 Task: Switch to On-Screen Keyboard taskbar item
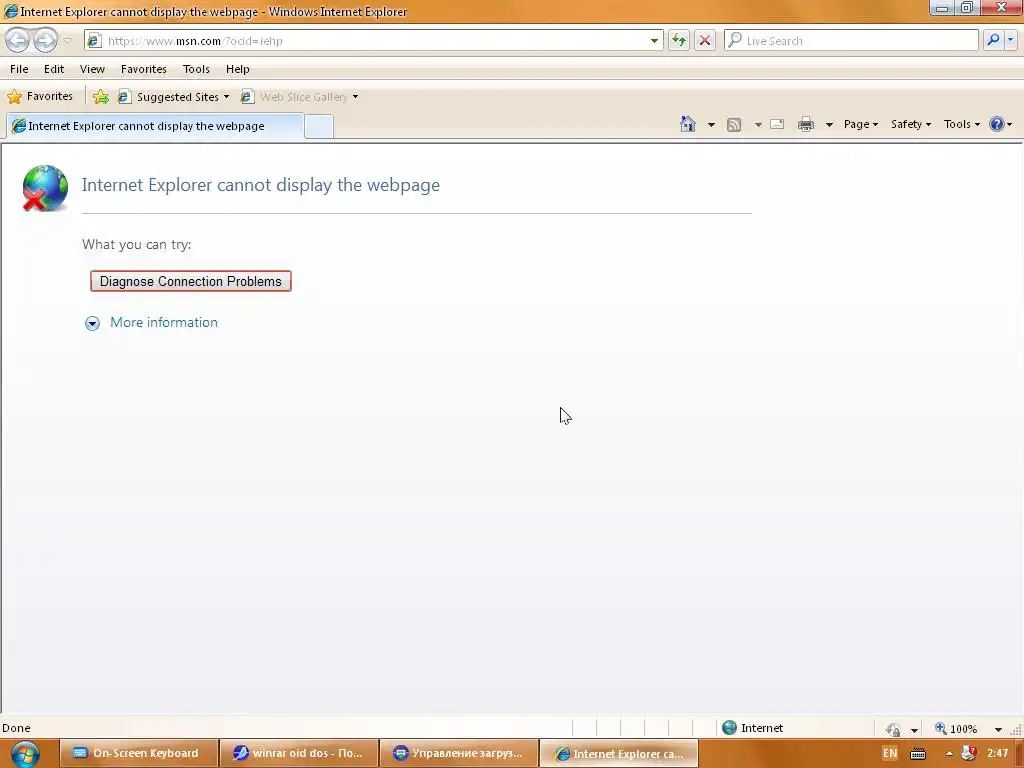coord(138,753)
